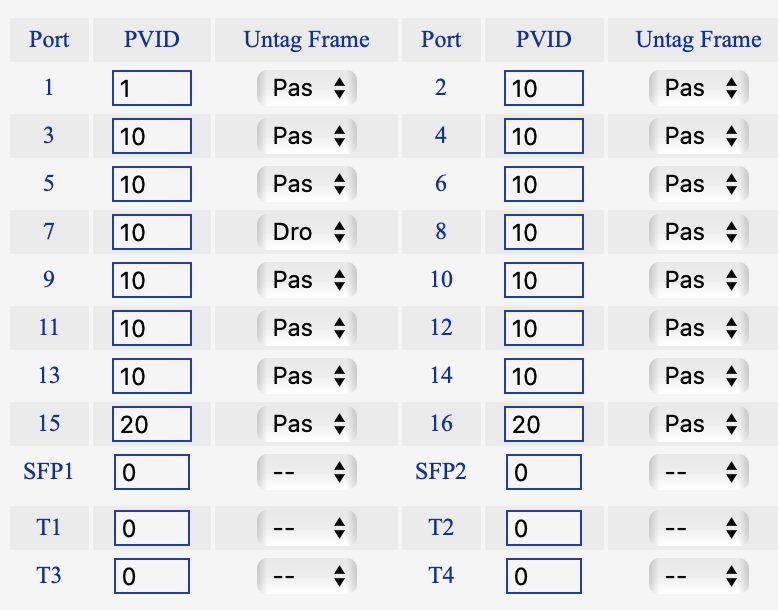Open Untag Frame dropdown for port 7
Image resolution: width=778 pixels, height=610 pixels.
[306, 232]
